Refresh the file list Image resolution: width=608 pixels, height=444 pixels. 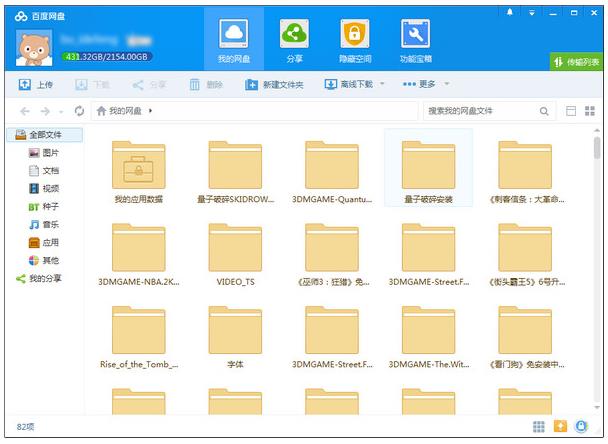point(79,111)
